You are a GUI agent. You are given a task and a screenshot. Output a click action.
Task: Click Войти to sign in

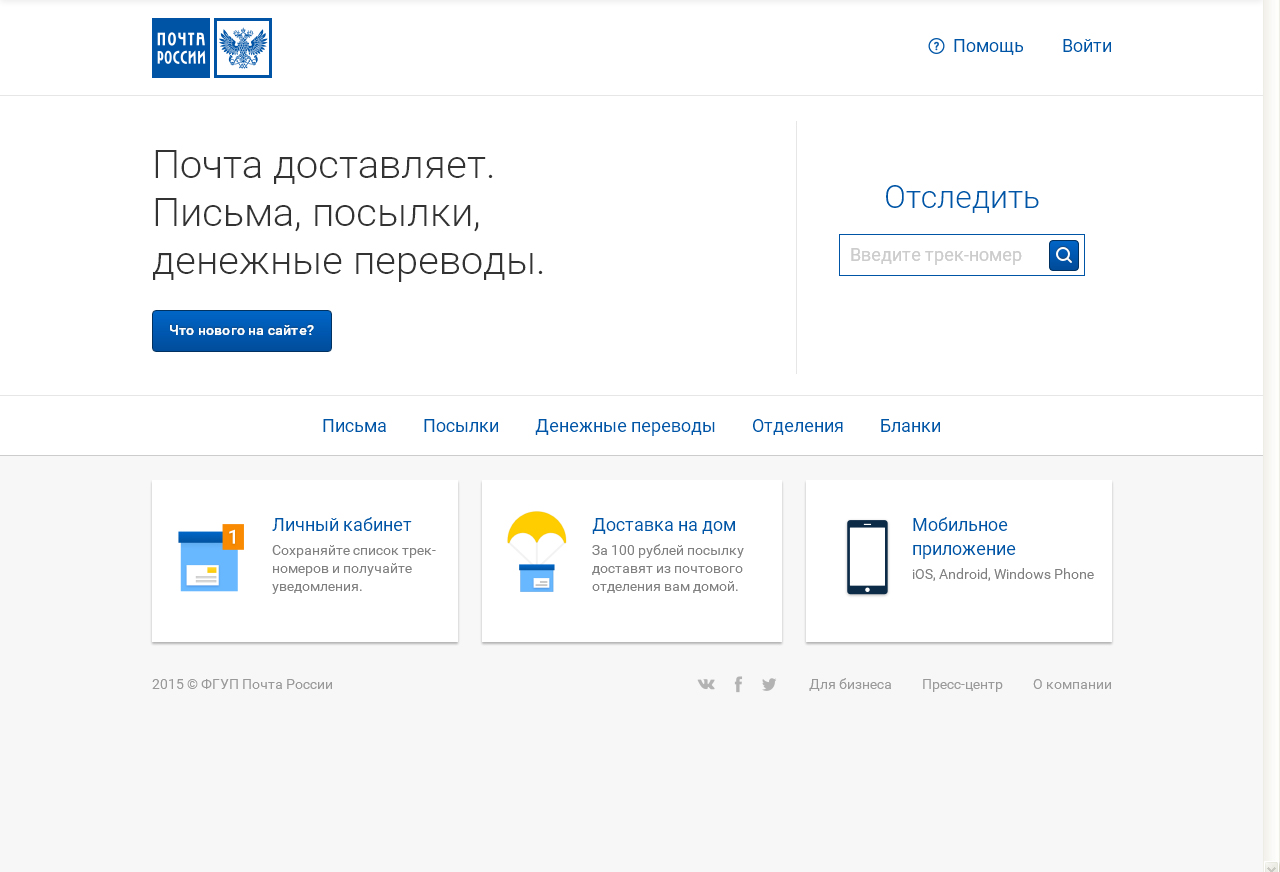tap(1087, 46)
